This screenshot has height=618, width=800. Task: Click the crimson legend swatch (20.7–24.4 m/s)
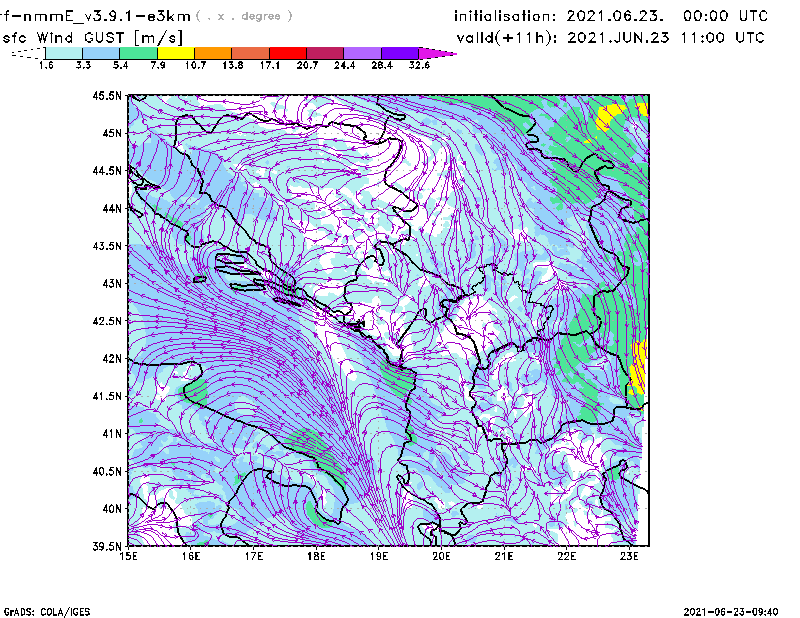[325, 53]
